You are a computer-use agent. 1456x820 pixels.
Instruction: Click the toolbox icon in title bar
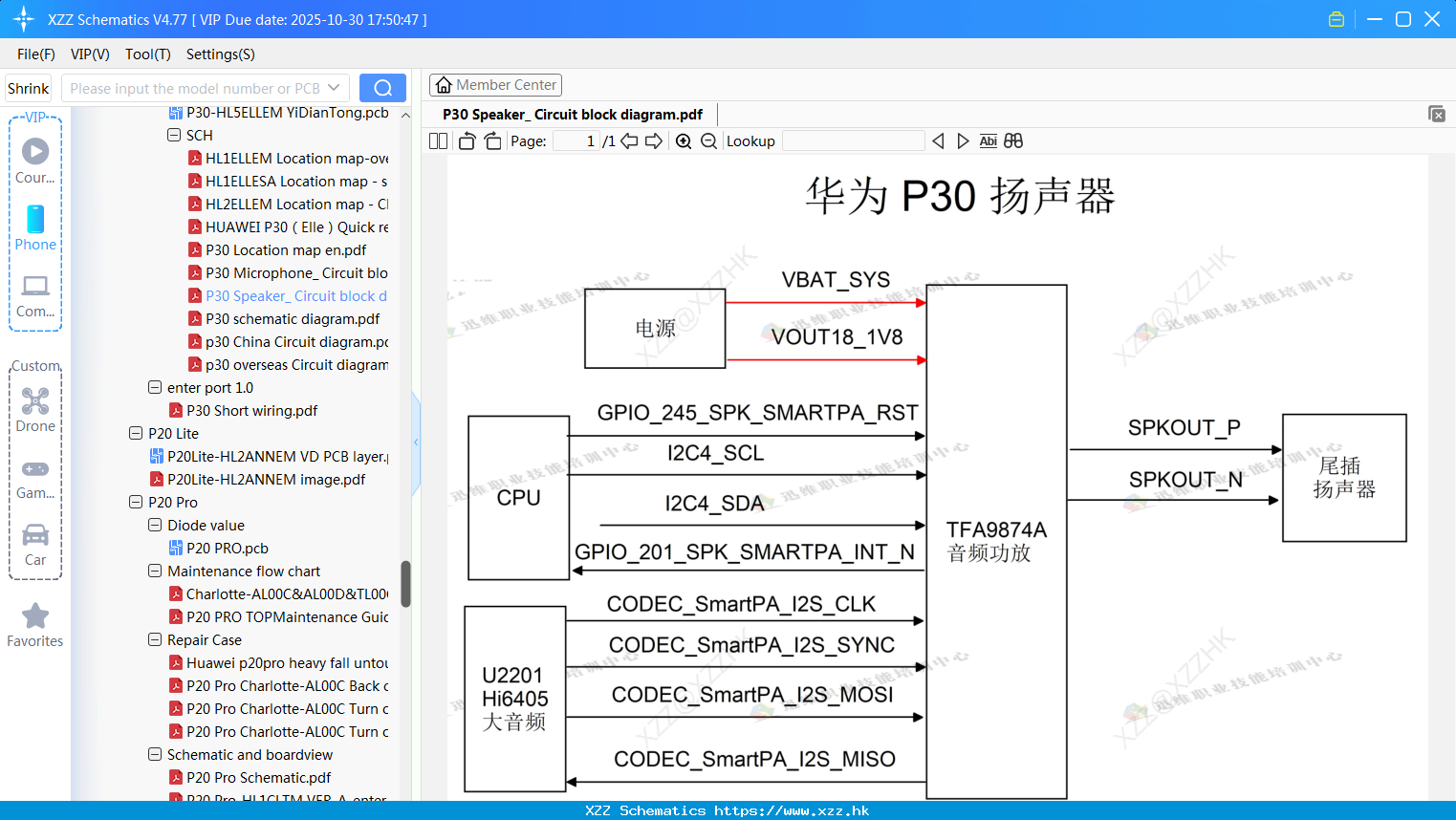click(1336, 19)
